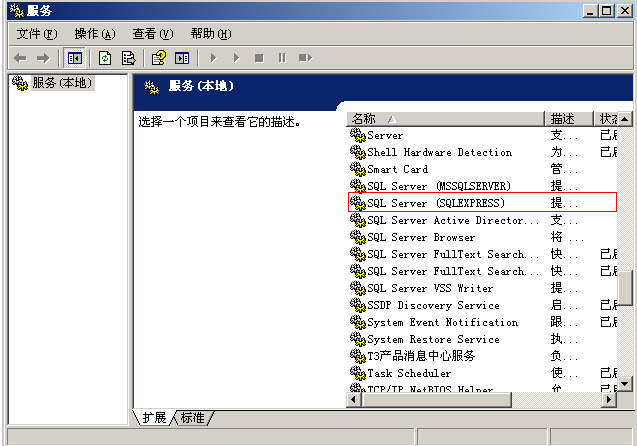Screen dimensions: 637x446
Task: Select the Task Scheduler service
Action: point(483,373)
